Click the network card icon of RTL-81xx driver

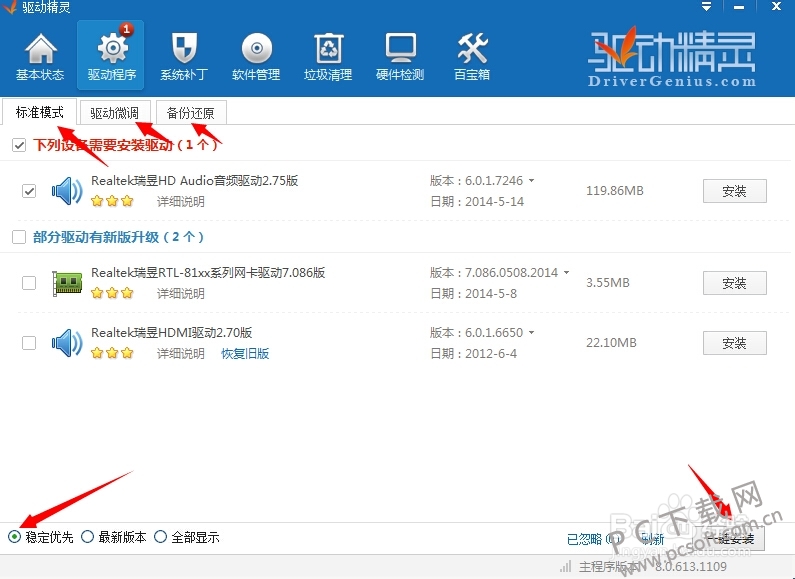coord(67,283)
